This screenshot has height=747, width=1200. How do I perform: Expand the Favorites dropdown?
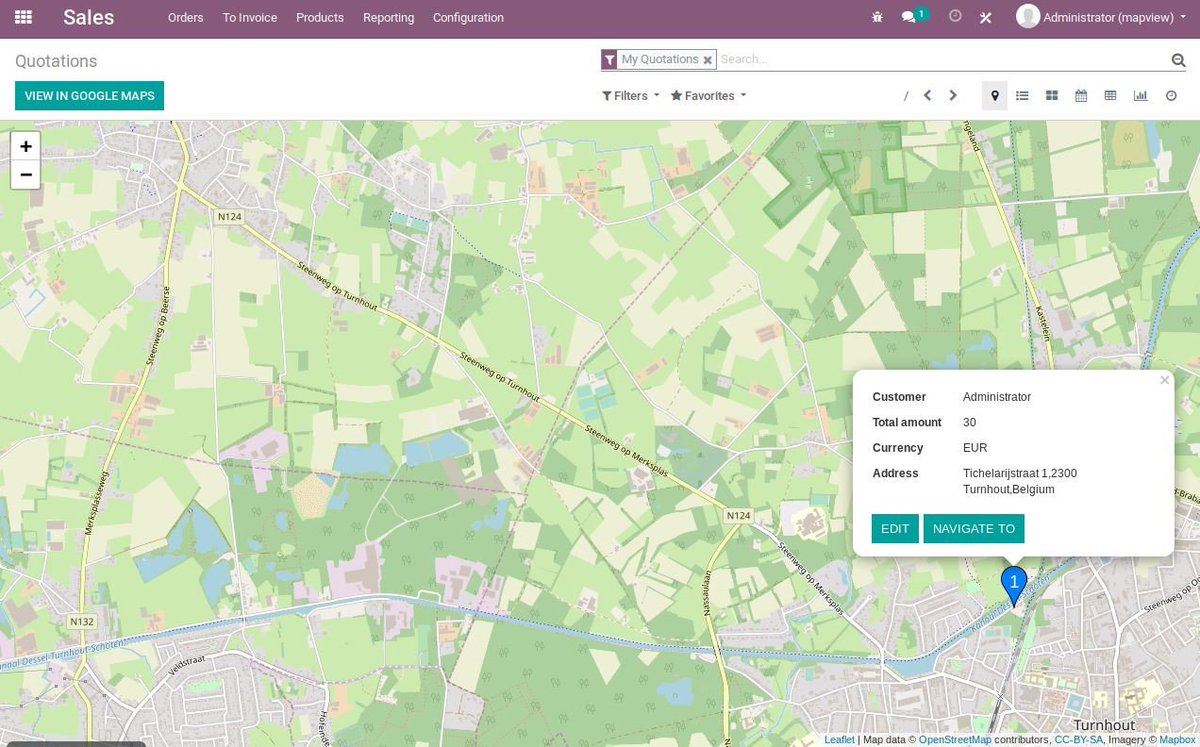click(707, 95)
